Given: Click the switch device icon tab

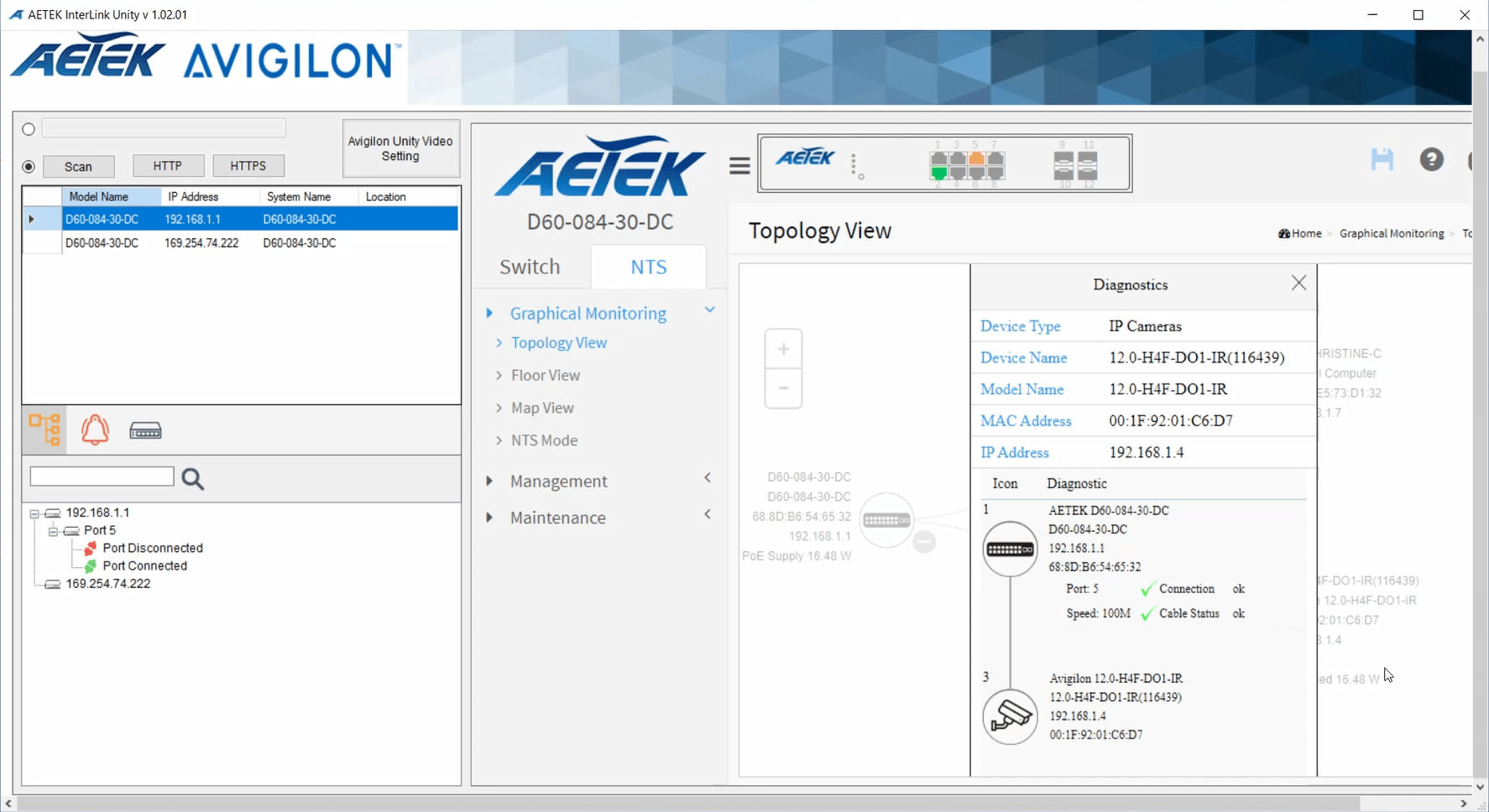Looking at the screenshot, I should [x=145, y=431].
